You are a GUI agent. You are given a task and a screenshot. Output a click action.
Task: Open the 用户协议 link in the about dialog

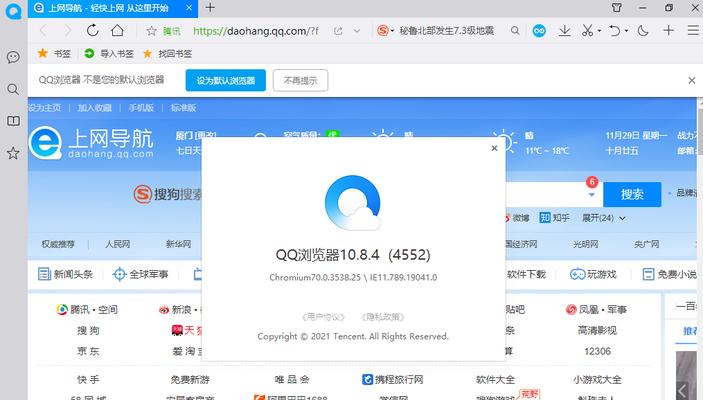click(323, 317)
